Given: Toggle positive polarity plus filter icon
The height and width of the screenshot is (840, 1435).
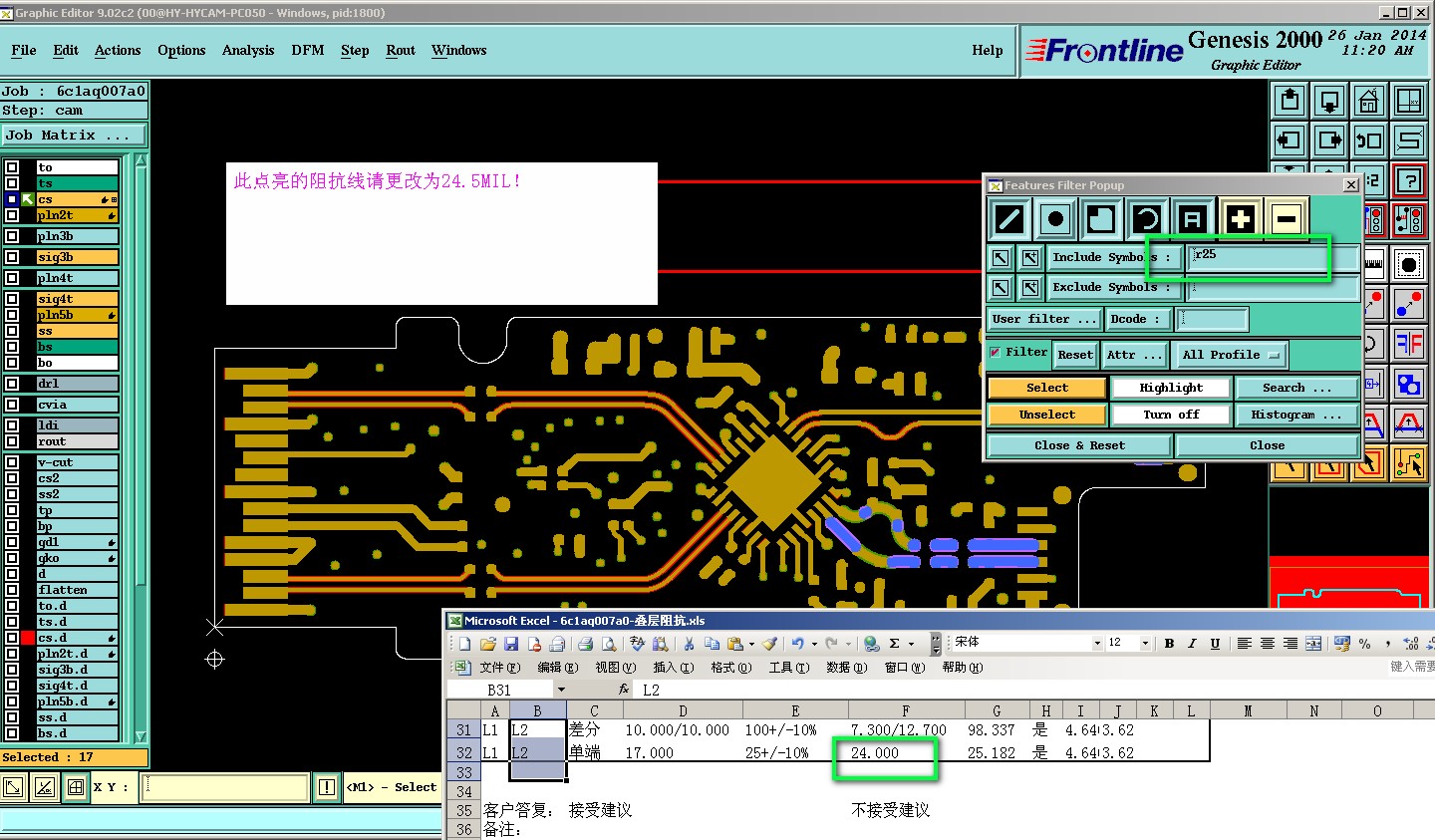Looking at the screenshot, I should [1240, 219].
